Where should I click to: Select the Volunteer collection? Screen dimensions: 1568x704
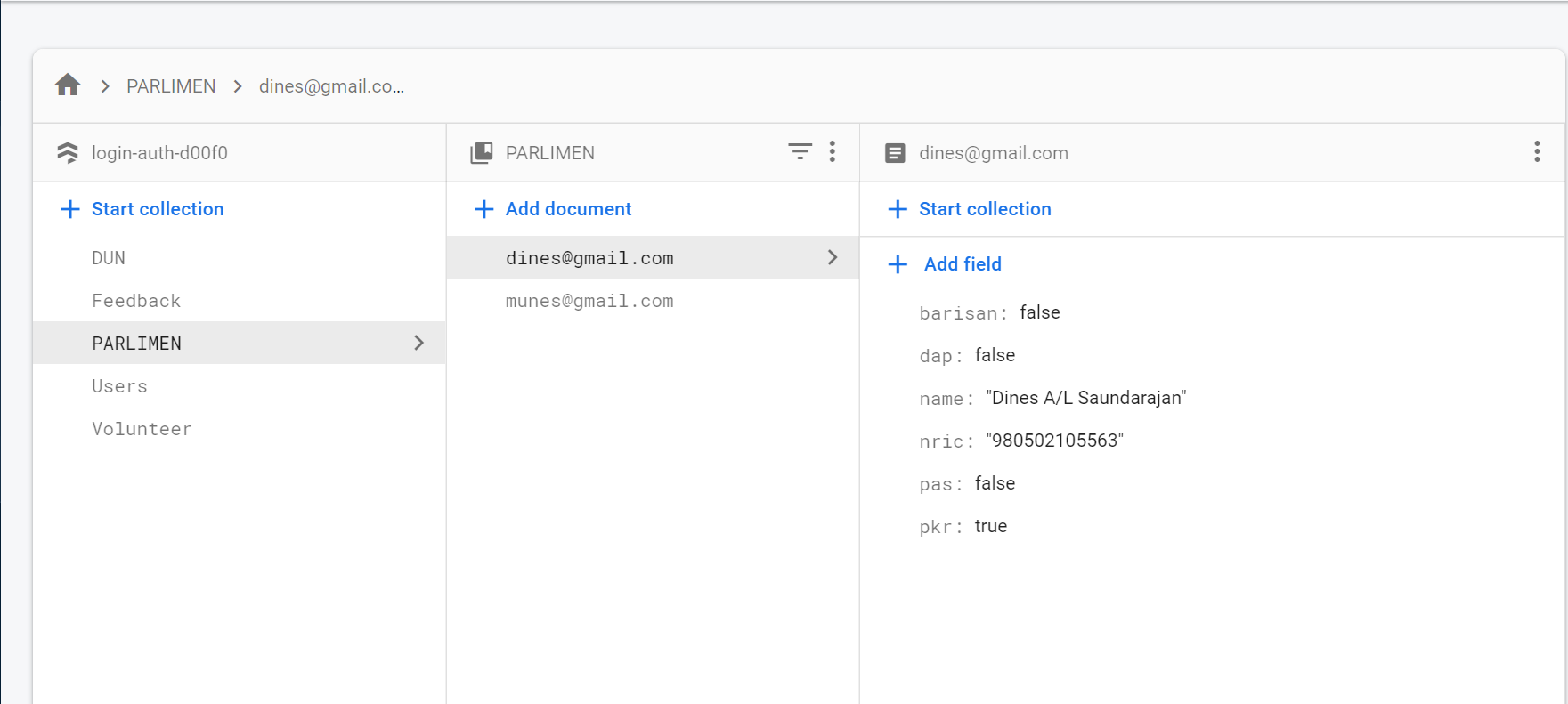tap(239, 429)
